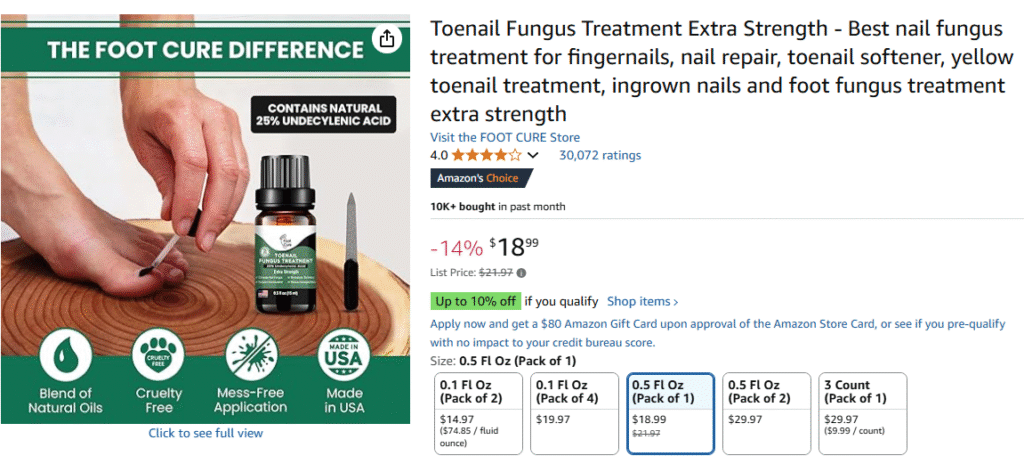Click the Blend of Natural Oils droplet icon
This screenshot has height=456, width=1024.
(65, 355)
